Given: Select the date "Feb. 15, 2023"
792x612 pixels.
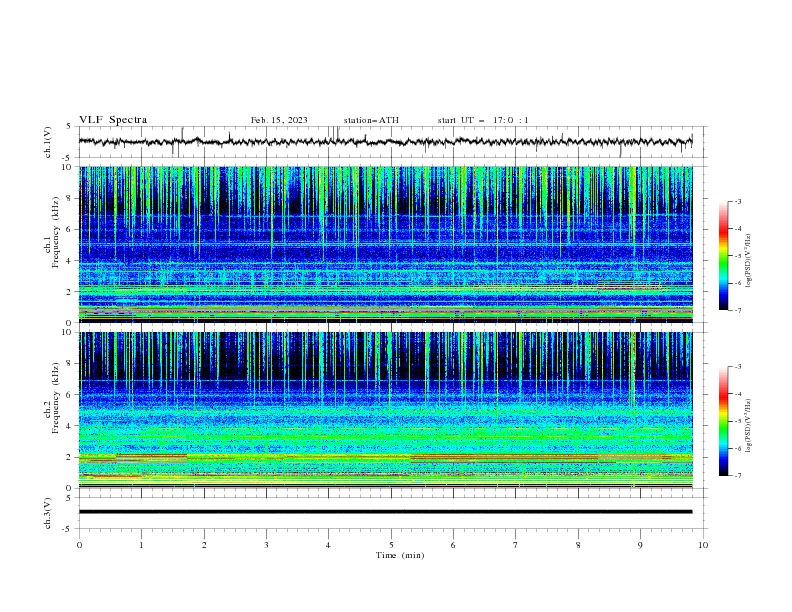Looking at the screenshot, I should point(279,120).
